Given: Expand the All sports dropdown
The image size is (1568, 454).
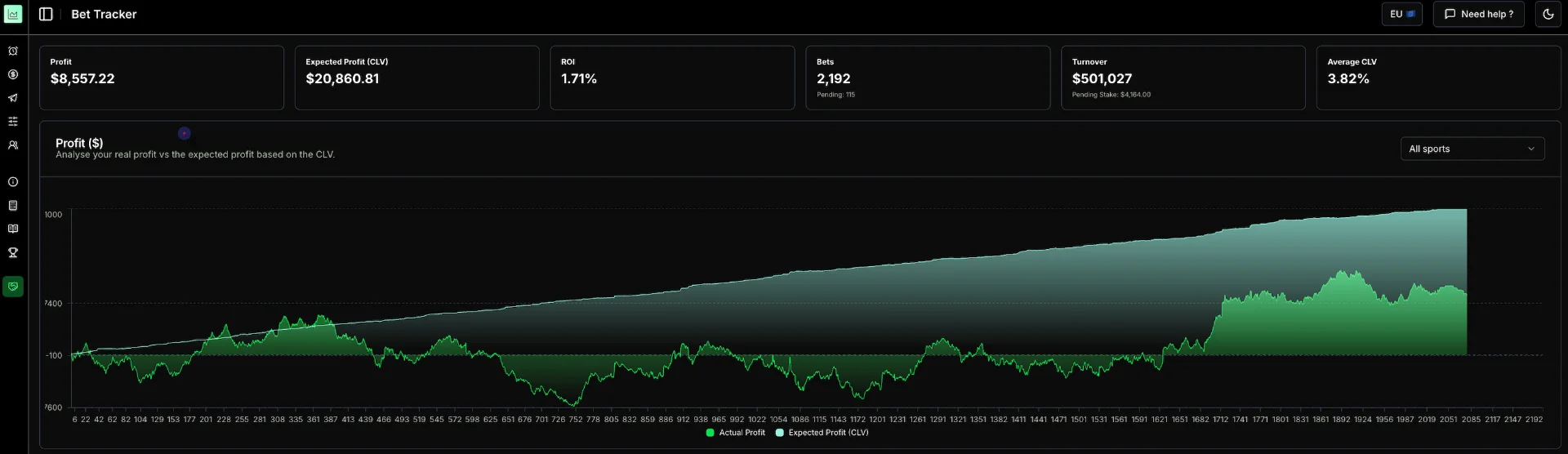Looking at the screenshot, I should [x=1472, y=149].
